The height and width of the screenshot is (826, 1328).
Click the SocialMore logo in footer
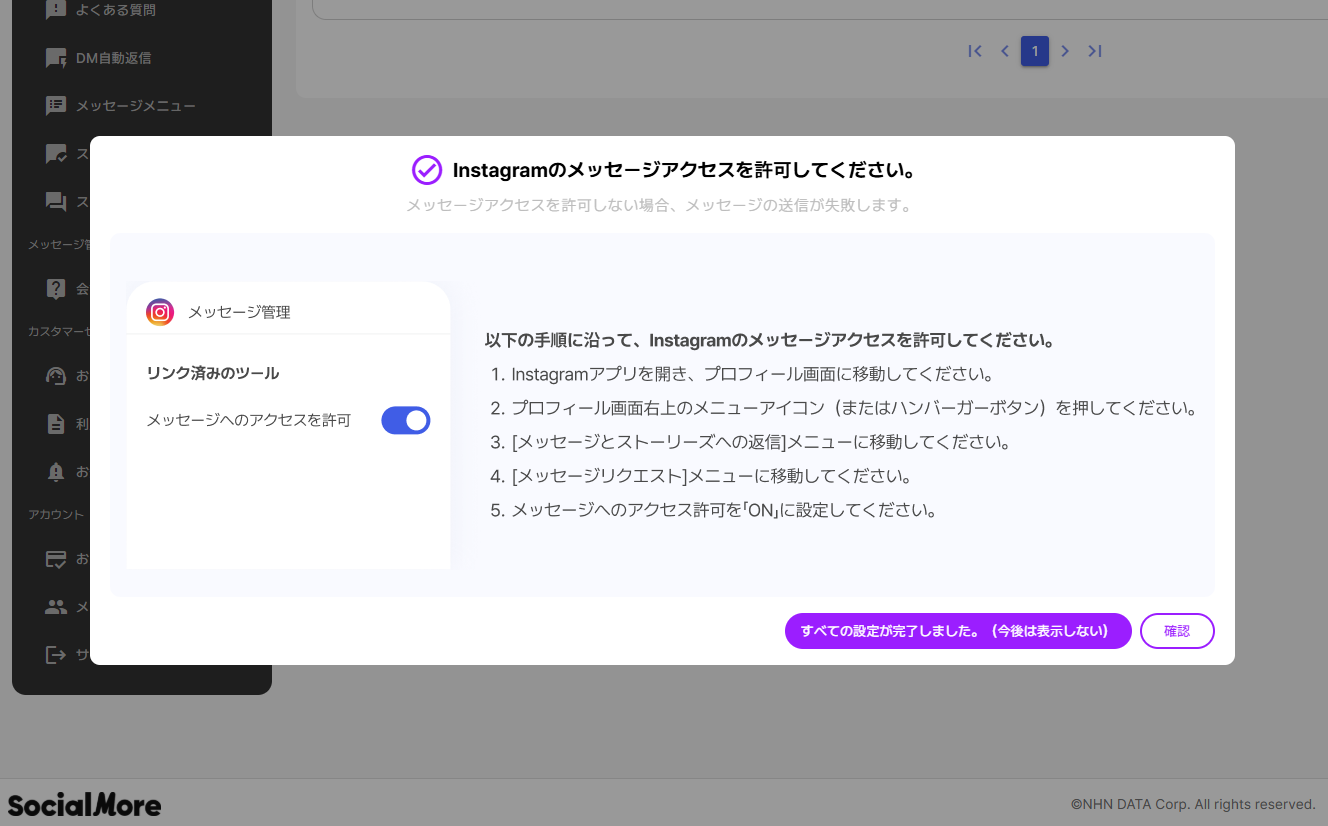tap(84, 804)
